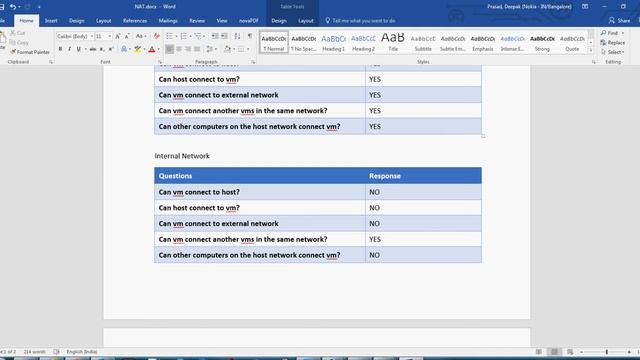Apply the Heading 1 style
Image resolution: width=640 pixels, height=360 pixels.
(x=333, y=42)
